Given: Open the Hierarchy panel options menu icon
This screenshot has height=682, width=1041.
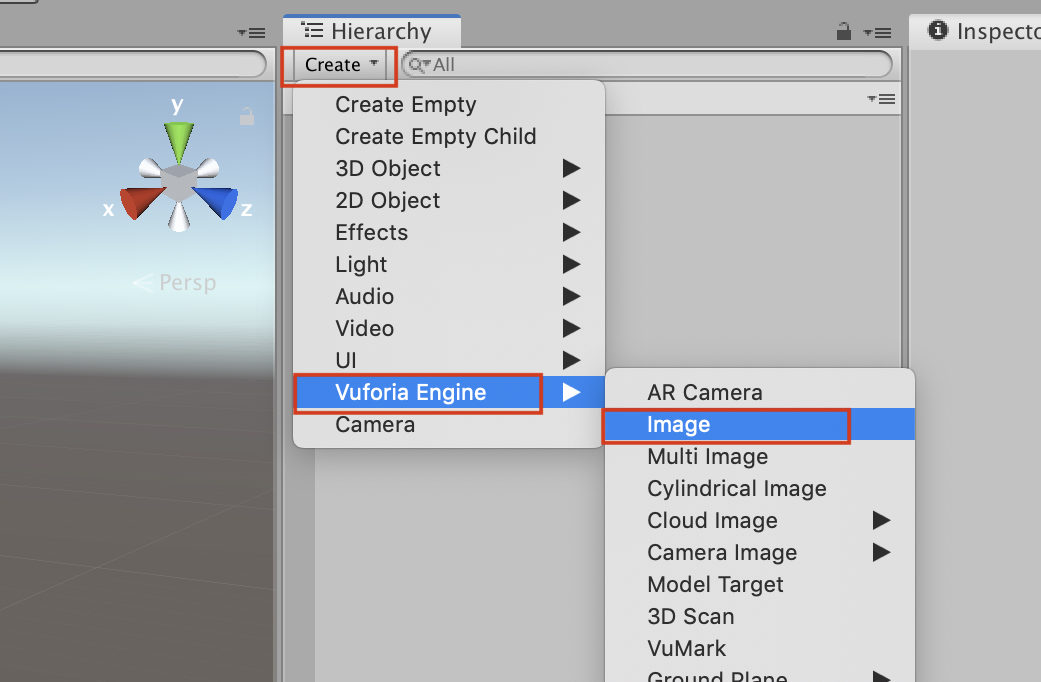Looking at the screenshot, I should [x=877, y=32].
